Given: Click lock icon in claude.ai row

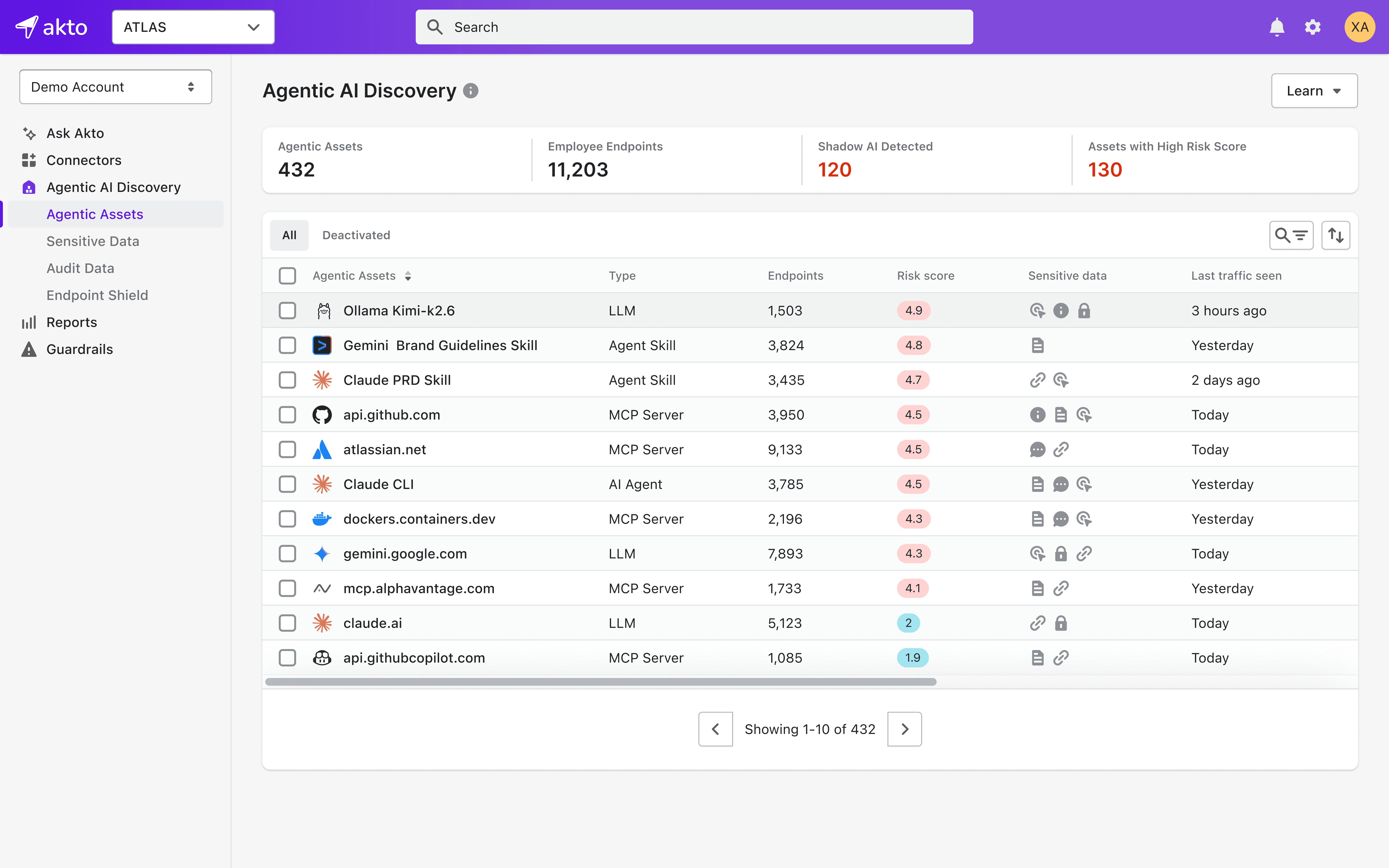Looking at the screenshot, I should pos(1061,624).
